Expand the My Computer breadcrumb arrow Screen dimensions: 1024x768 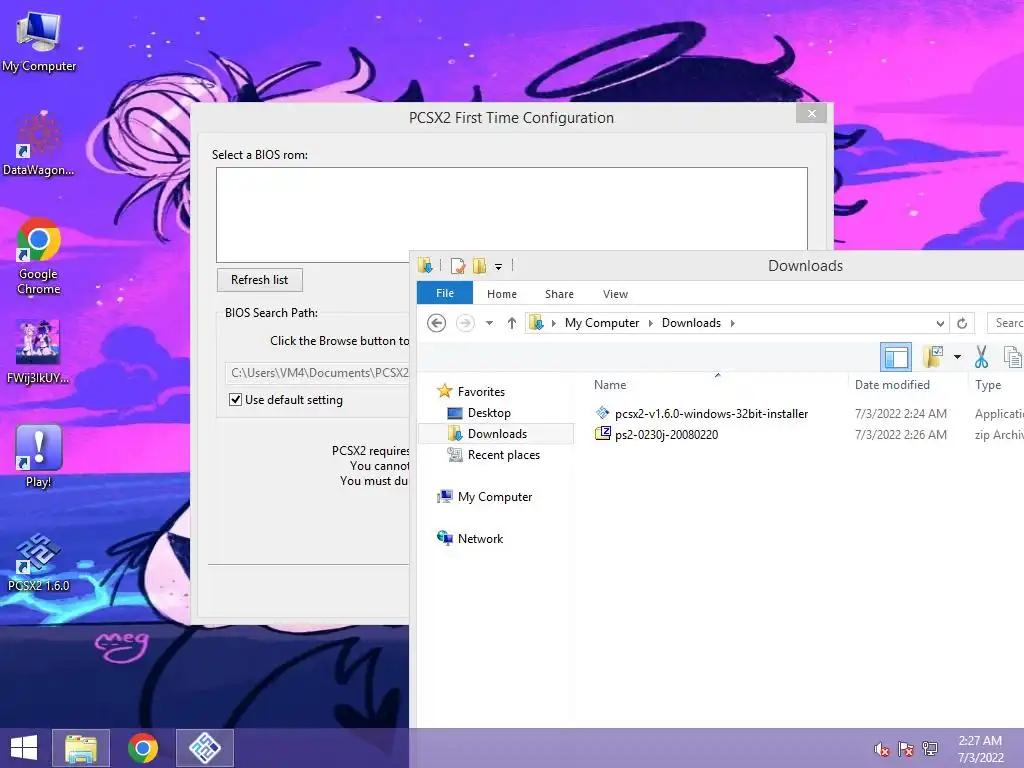(650, 323)
